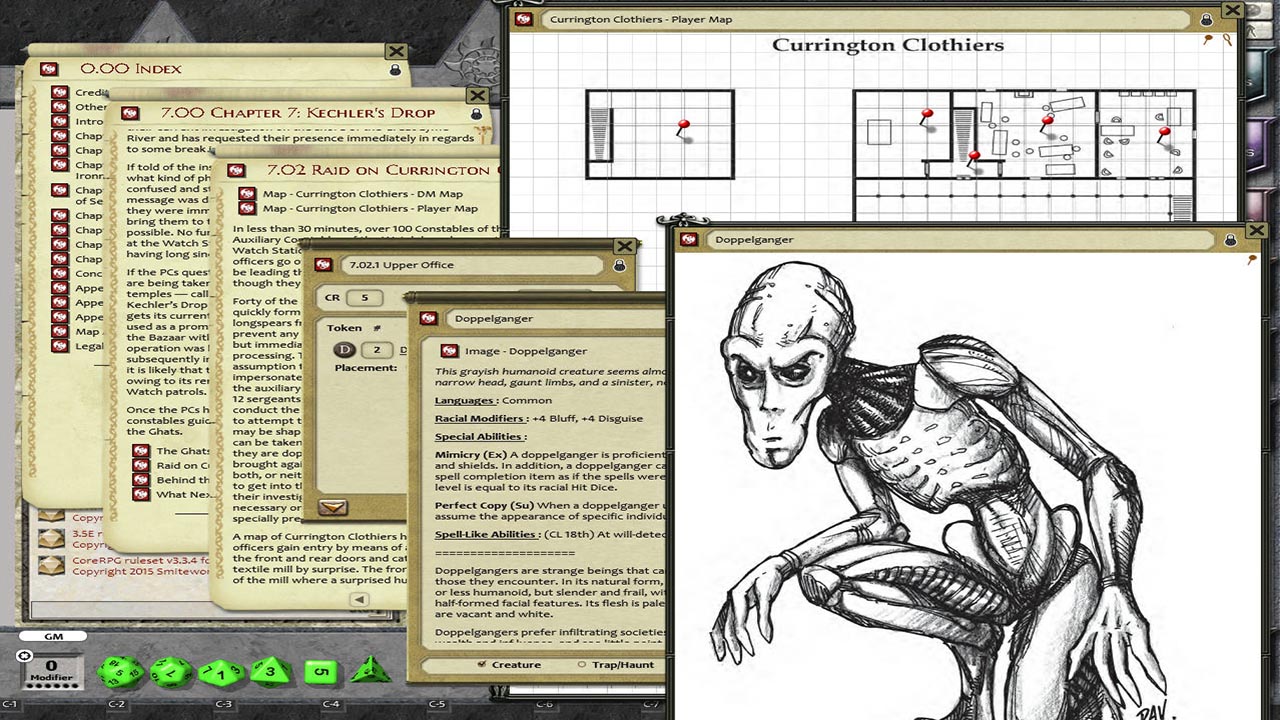The height and width of the screenshot is (720, 1280).
Task: Roll the green d20 die
Action: pyautogui.click(x=121, y=671)
